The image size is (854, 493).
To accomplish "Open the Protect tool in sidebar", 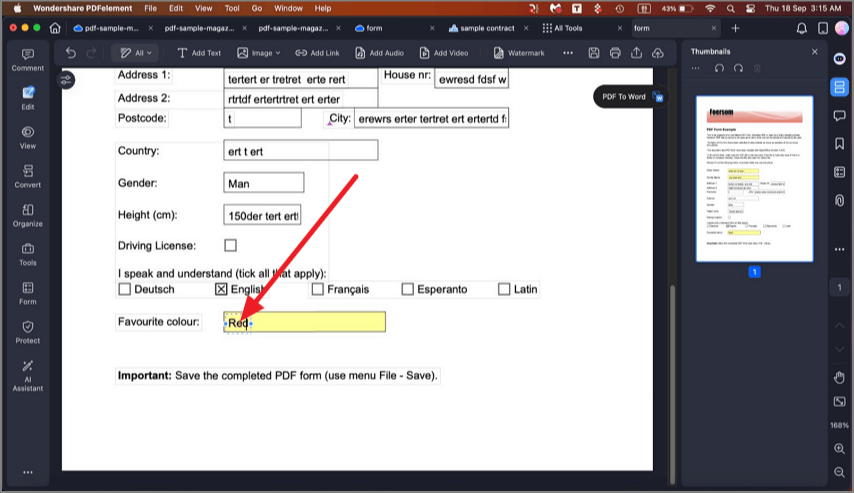I will point(28,332).
